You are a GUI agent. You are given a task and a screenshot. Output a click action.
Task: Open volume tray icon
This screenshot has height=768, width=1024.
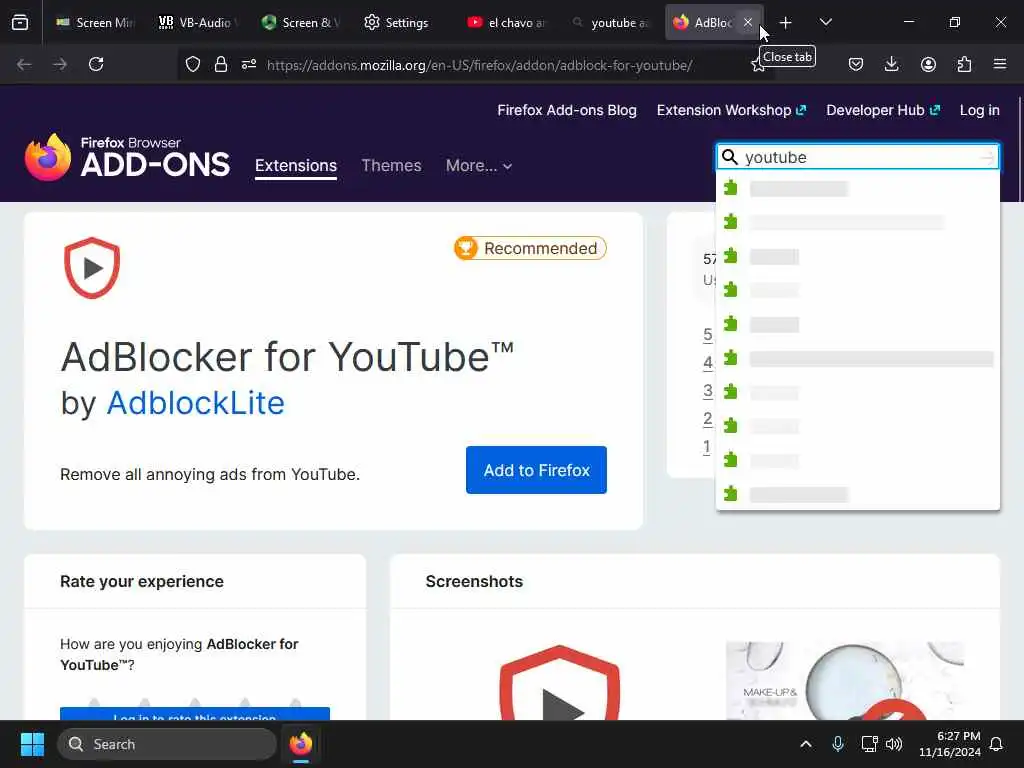[894, 744]
